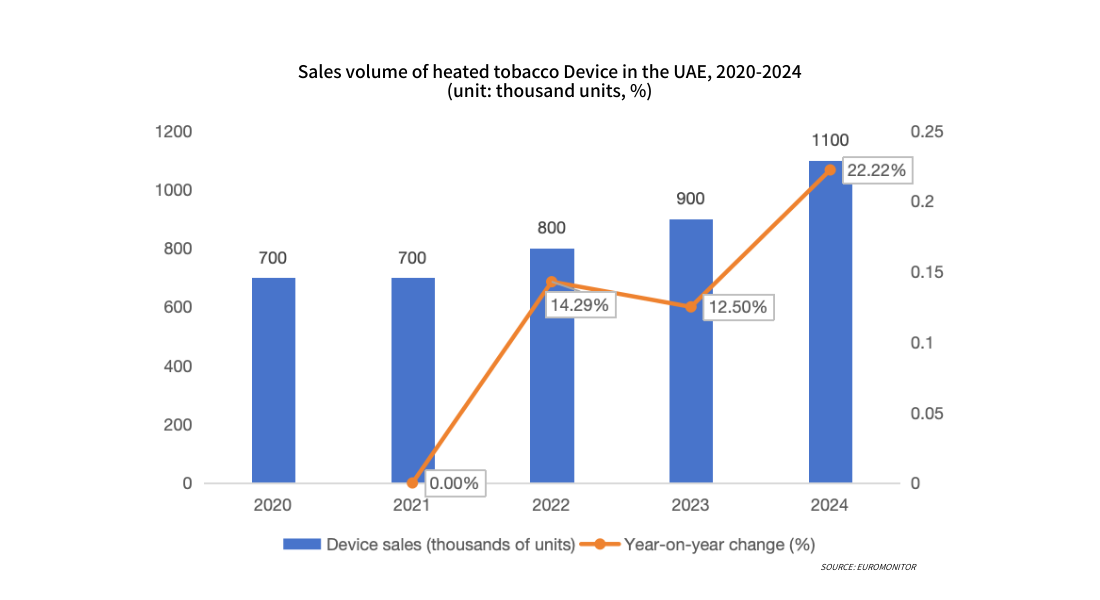Select the 0.25 label on right axis
Image resolution: width=1100 pixels, height=600 pixels.
[927, 132]
